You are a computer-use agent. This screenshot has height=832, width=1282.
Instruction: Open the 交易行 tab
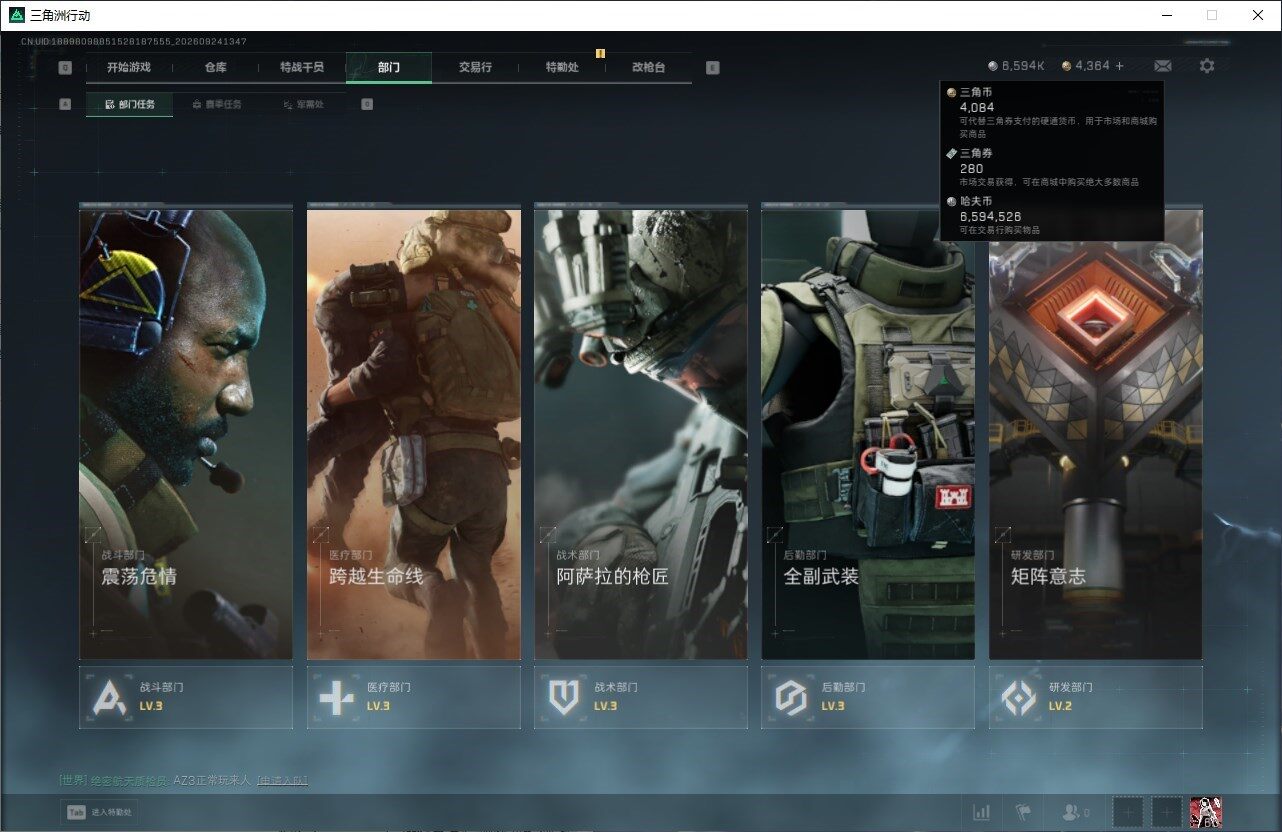pos(475,68)
